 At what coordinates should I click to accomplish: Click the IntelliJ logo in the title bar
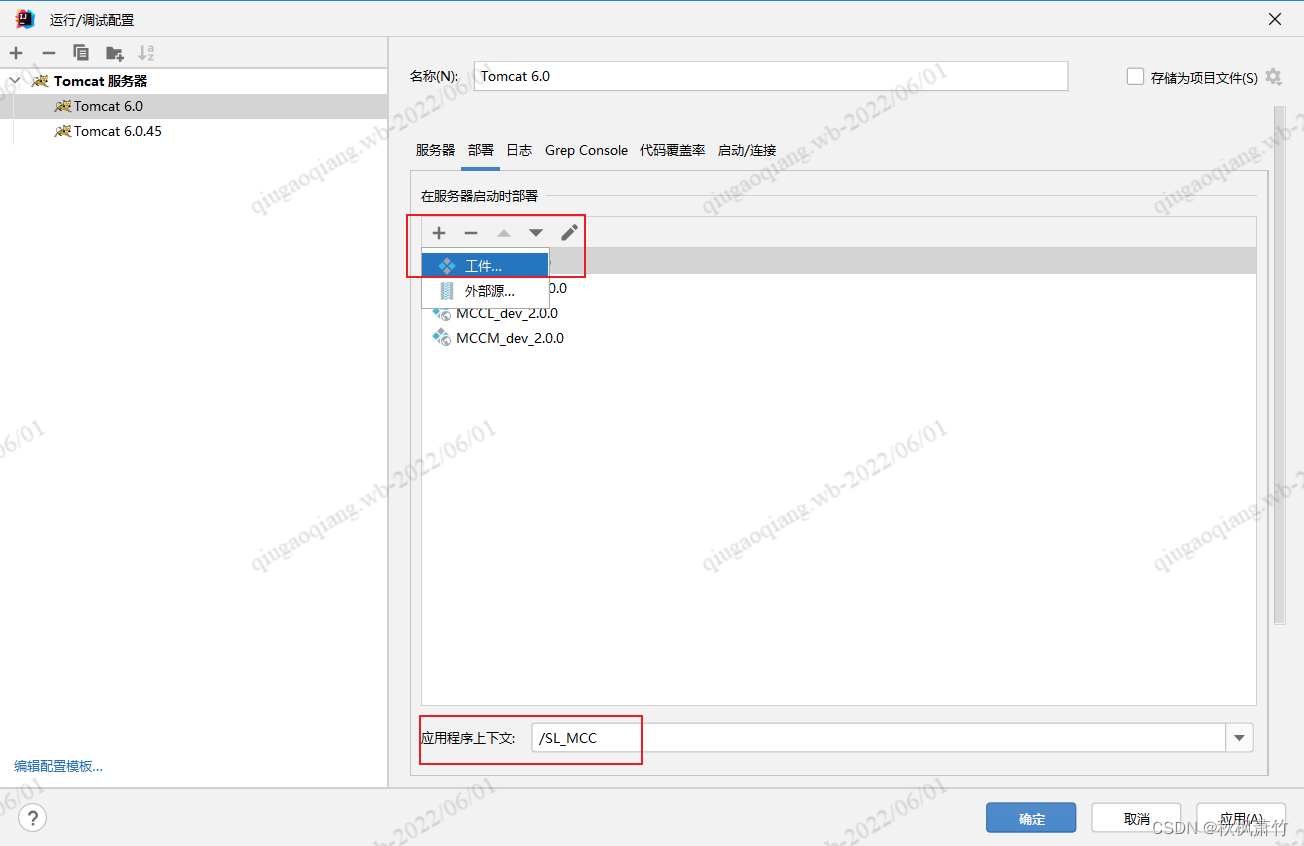[25, 19]
